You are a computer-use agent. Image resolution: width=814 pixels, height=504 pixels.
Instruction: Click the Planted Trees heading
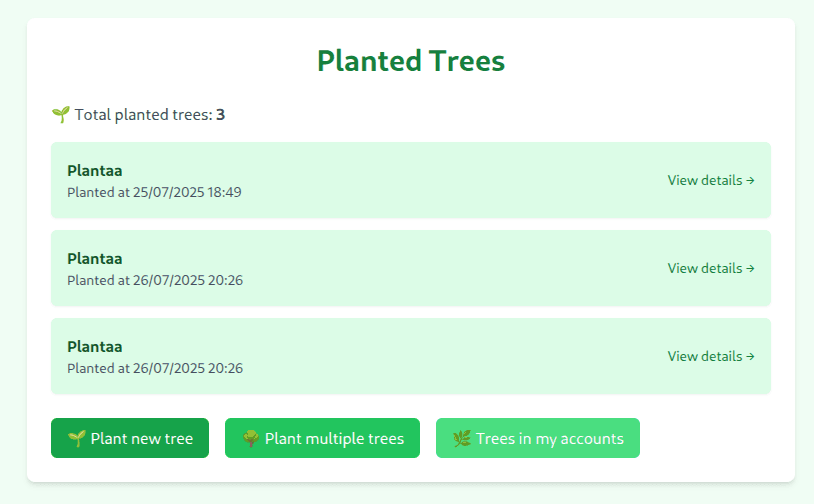[411, 61]
